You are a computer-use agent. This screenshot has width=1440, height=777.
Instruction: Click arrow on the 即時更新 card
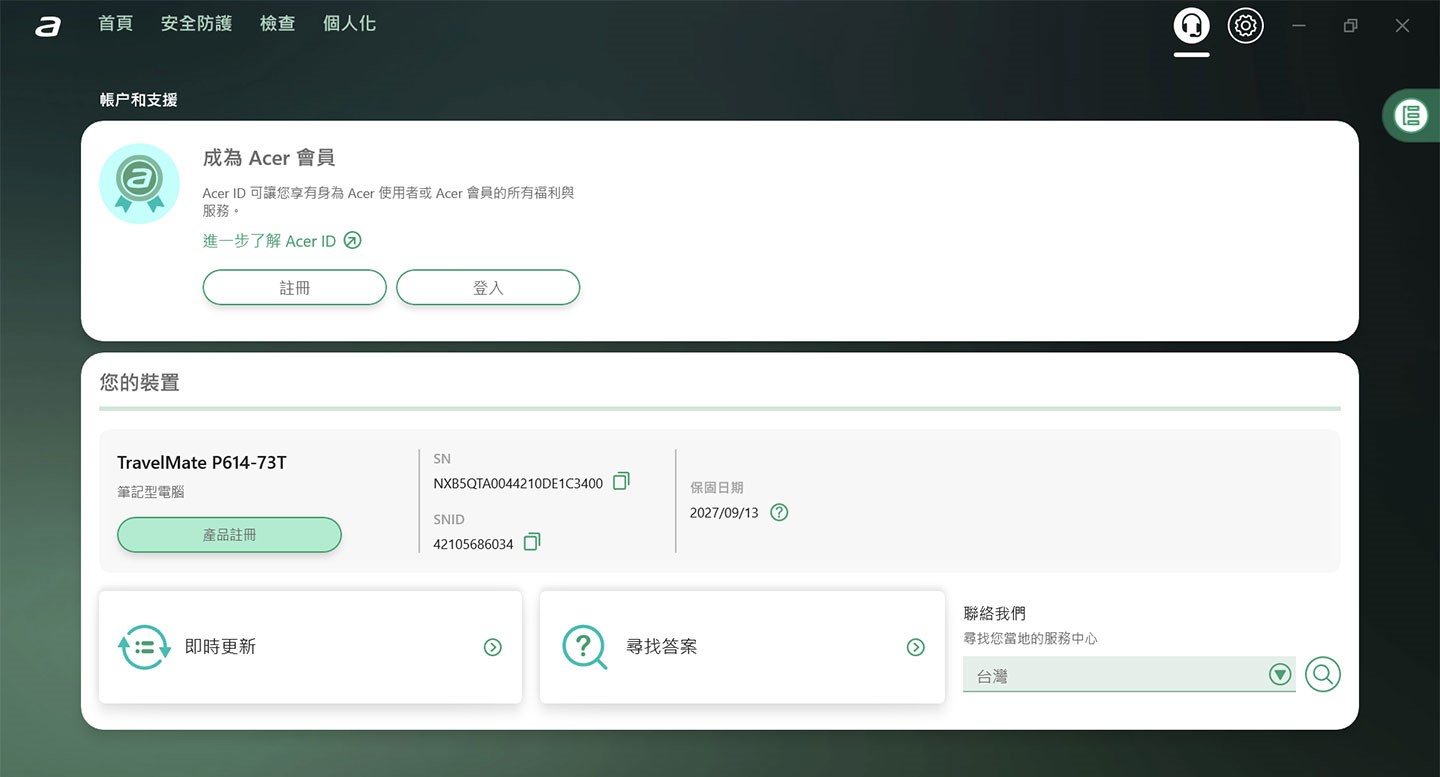coord(492,647)
